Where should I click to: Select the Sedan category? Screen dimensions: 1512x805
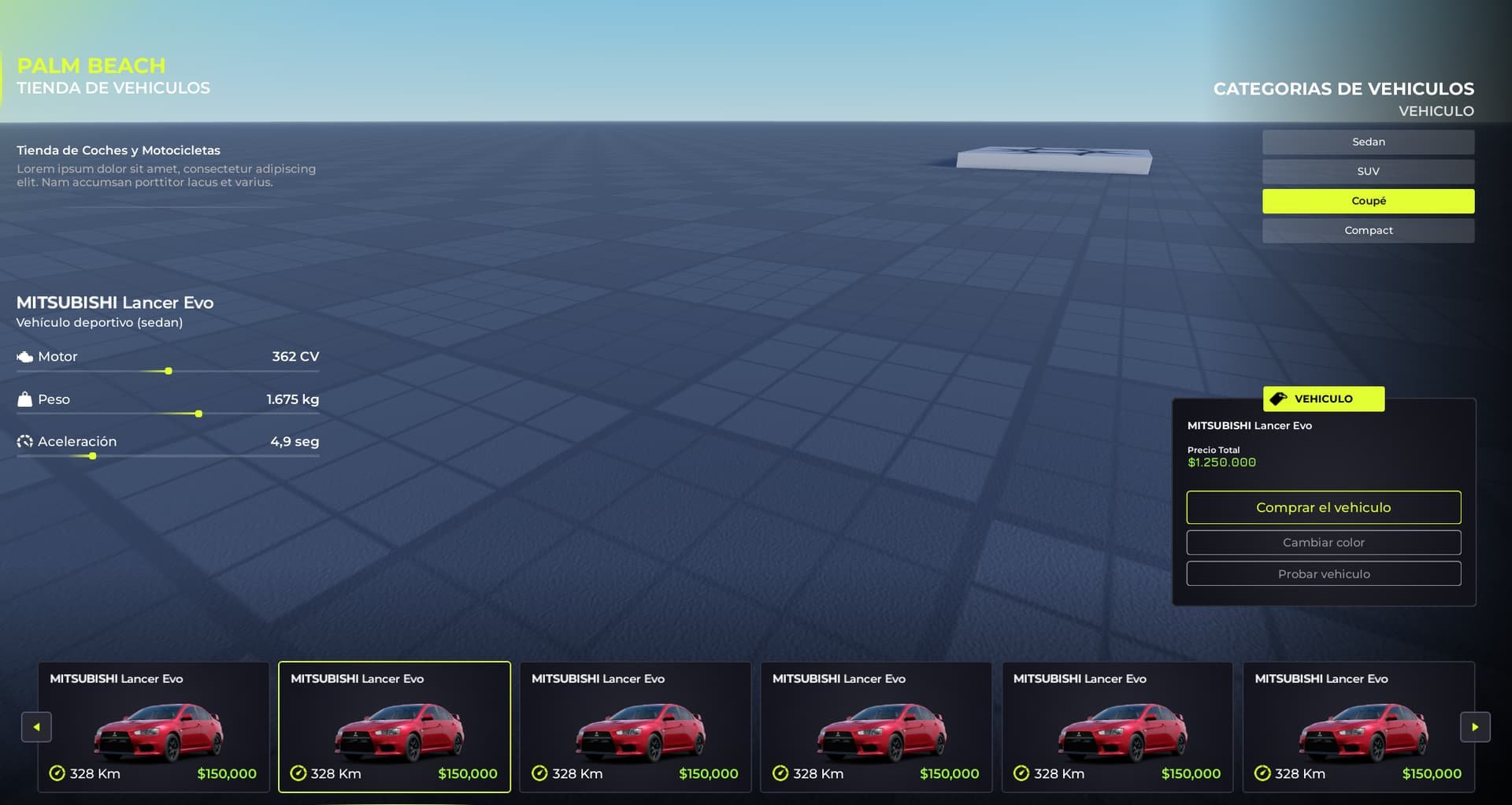pos(1369,142)
